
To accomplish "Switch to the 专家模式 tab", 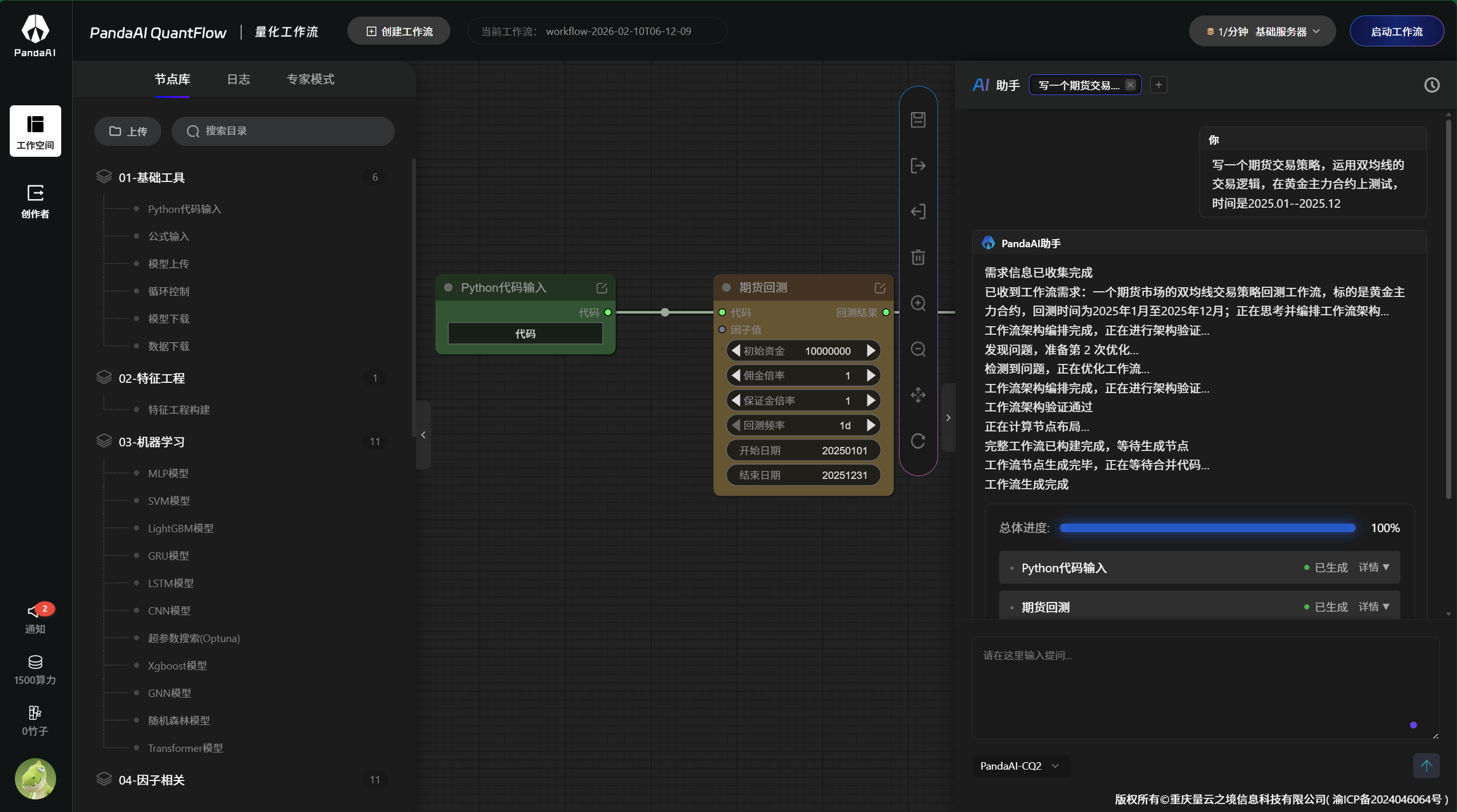I will coord(310,79).
